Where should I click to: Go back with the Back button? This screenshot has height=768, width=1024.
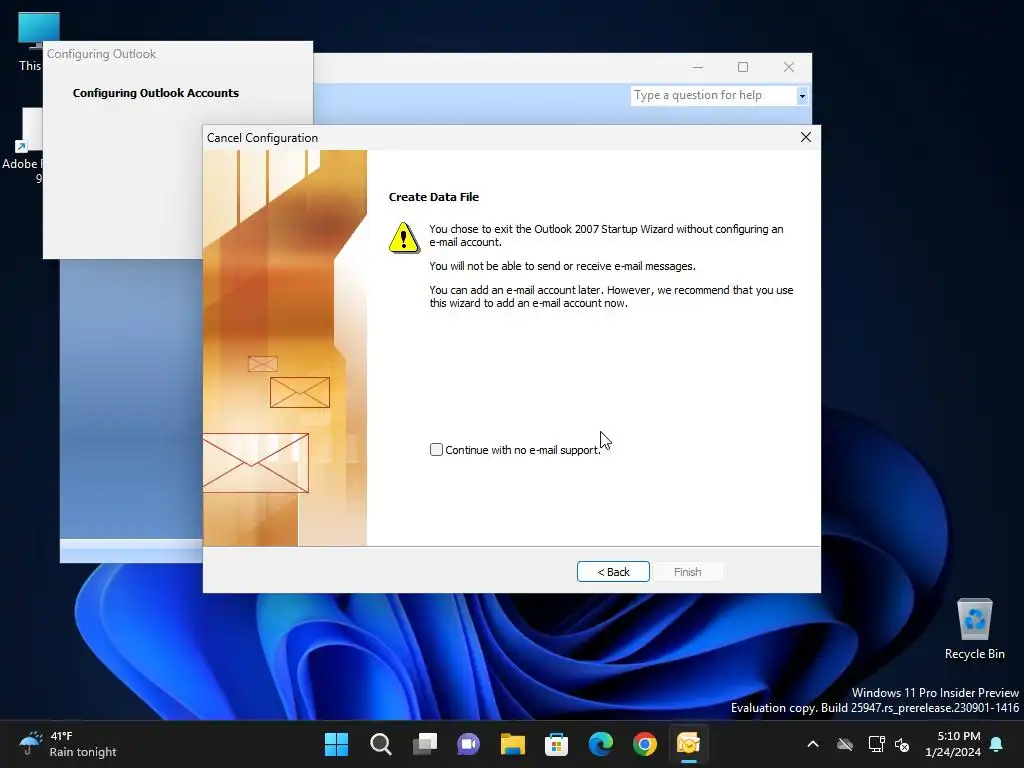coord(613,571)
